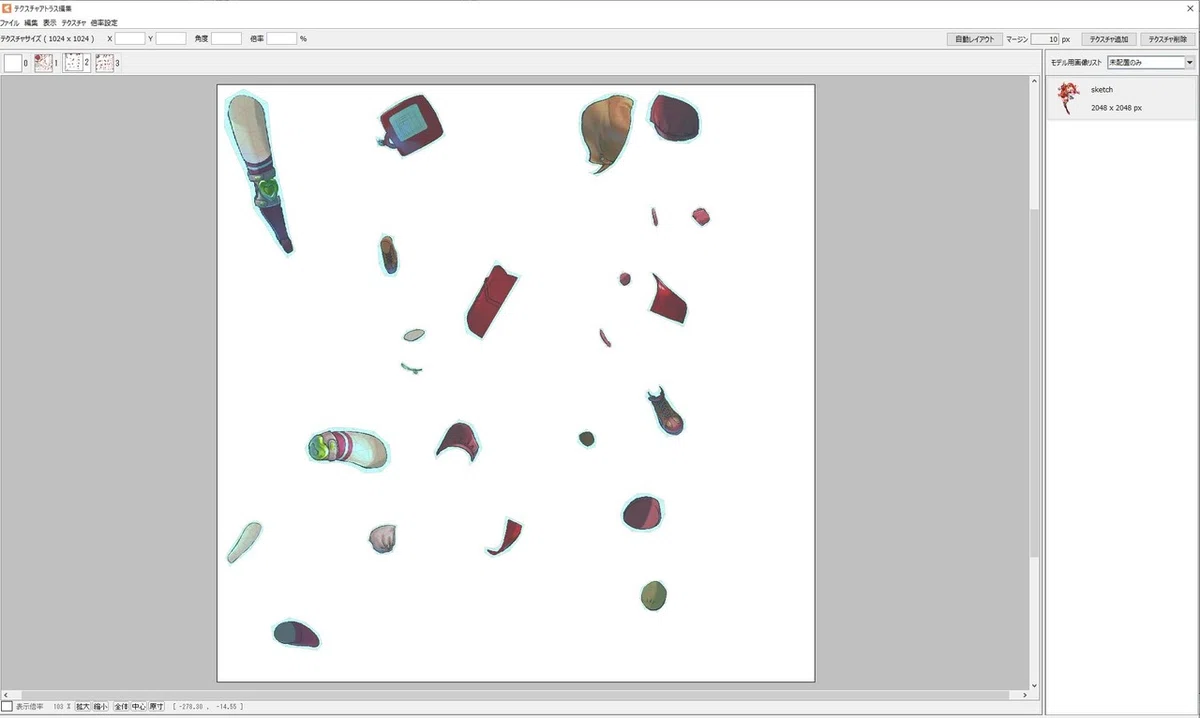This screenshot has width=1200, height=718.
Task: Open the 倍率設定 menu
Action: point(104,22)
